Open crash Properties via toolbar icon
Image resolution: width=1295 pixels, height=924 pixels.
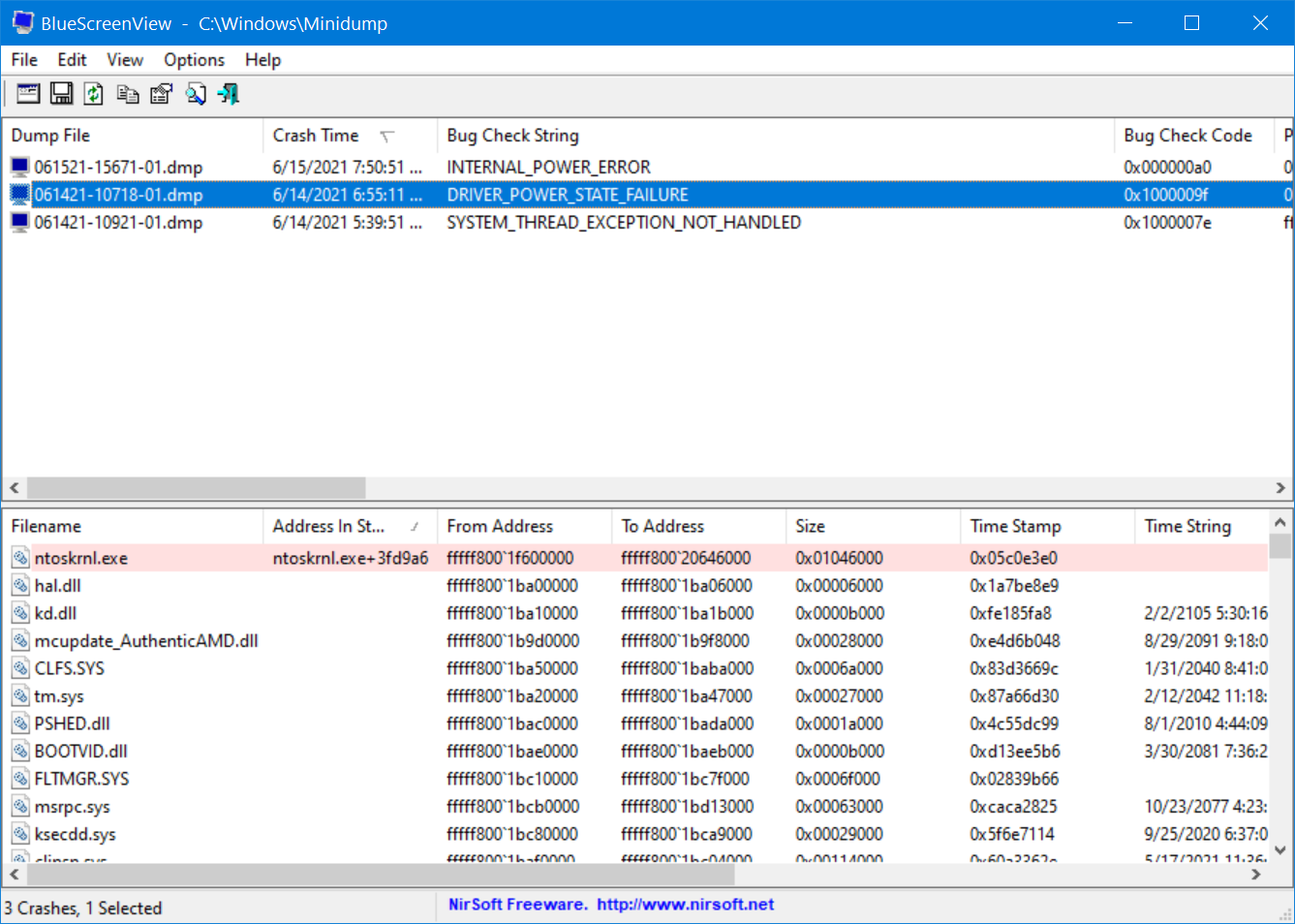coord(160,93)
